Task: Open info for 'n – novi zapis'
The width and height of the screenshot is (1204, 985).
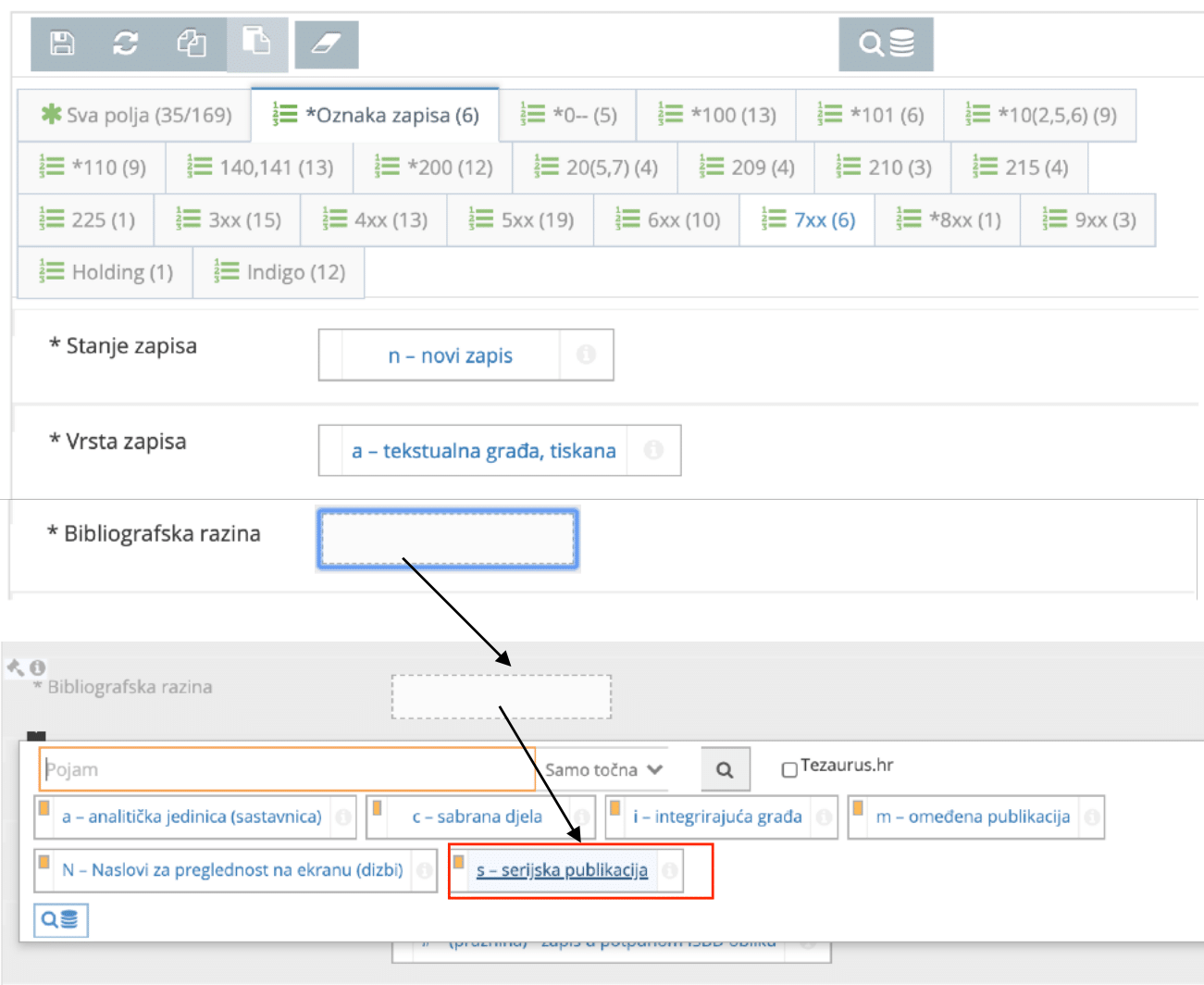Action: point(585,355)
